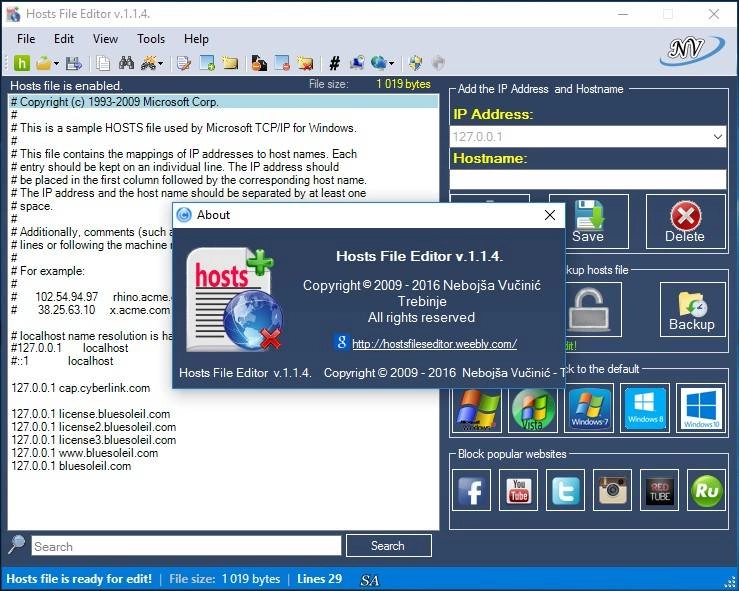This screenshot has width=739, height=591.
Task: Click the SA logo in the status bar
Action: (x=370, y=580)
